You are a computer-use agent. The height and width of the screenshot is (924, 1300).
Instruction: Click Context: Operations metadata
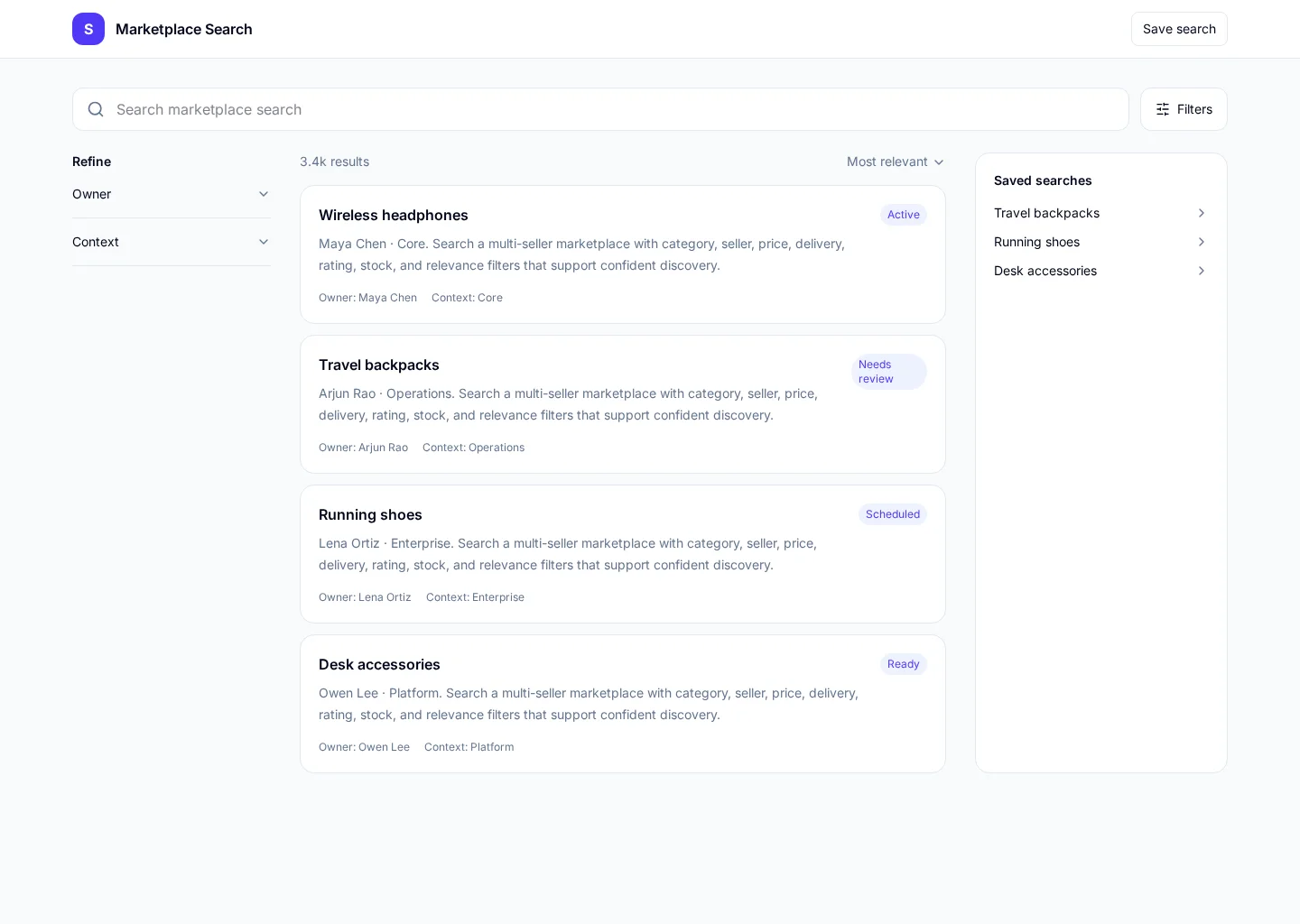473,448
